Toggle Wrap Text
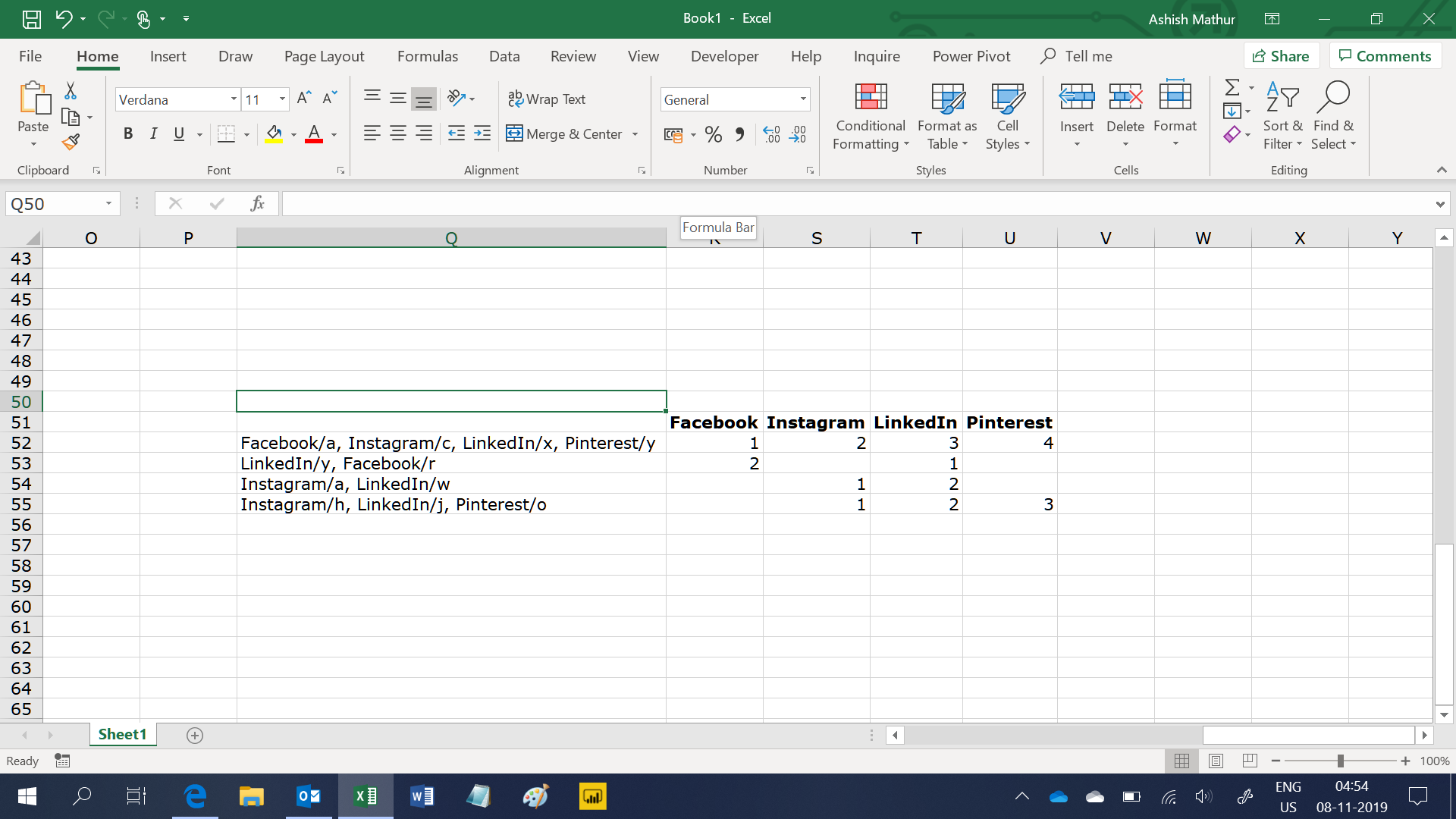Image resolution: width=1456 pixels, height=819 pixels. tap(547, 99)
